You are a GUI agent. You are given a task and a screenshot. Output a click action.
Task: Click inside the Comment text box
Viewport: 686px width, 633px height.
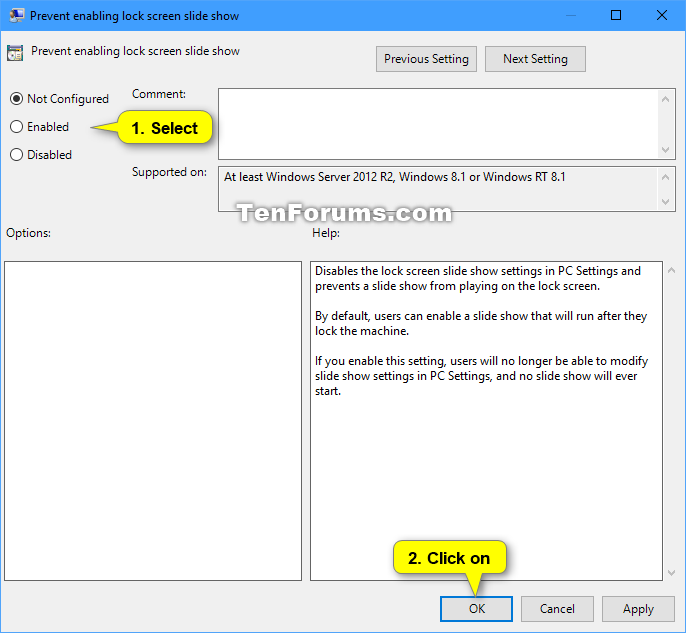click(x=438, y=124)
